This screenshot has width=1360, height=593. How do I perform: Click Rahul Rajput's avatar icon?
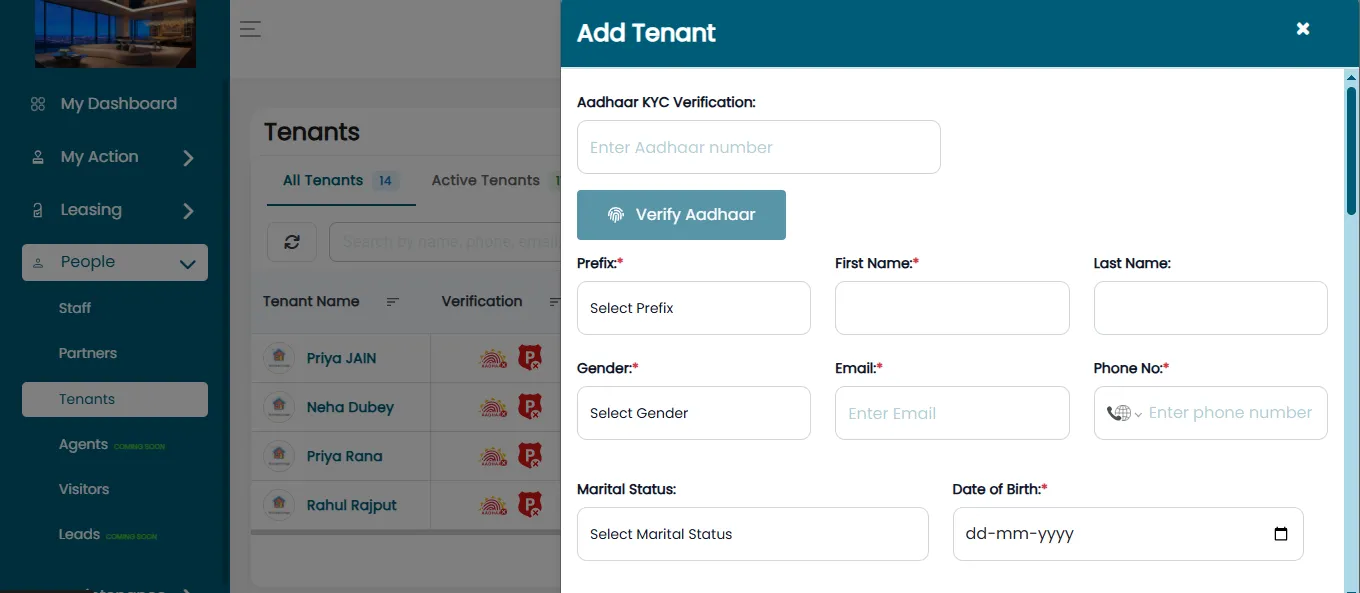click(x=279, y=505)
